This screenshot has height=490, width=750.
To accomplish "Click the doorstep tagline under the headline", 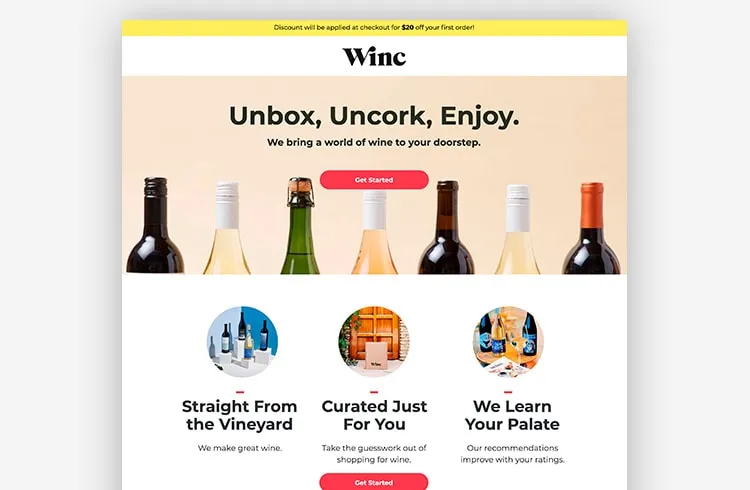I will [x=374, y=143].
